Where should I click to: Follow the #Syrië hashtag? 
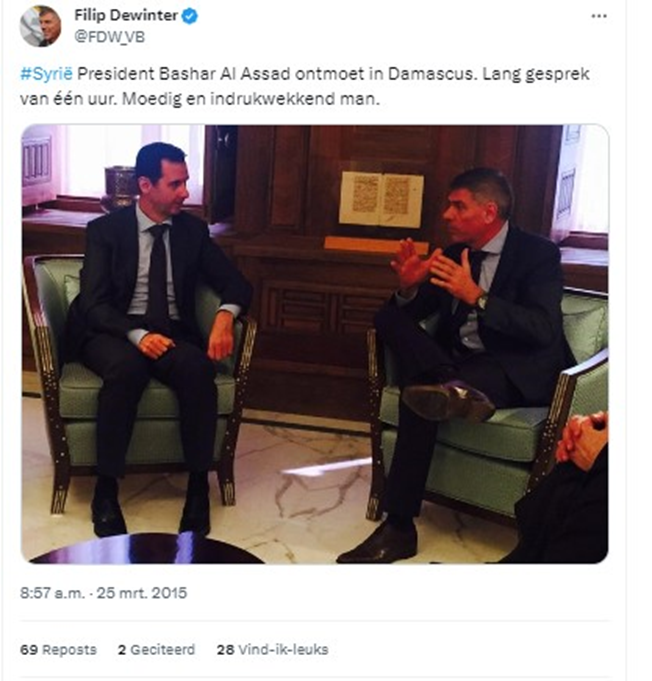tap(46, 74)
